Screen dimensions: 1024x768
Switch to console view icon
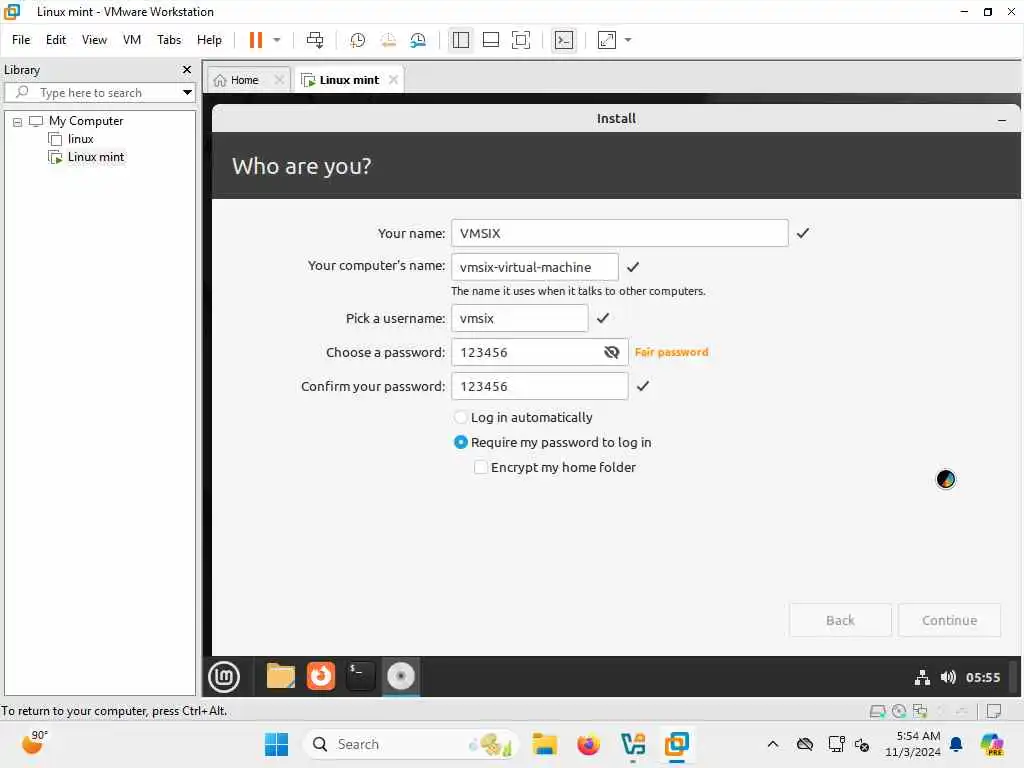[x=564, y=40]
